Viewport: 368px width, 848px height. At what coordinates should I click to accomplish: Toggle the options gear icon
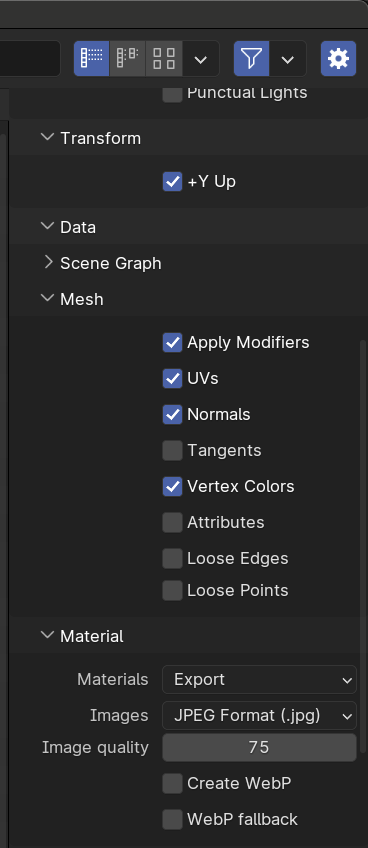pyautogui.click(x=338, y=58)
